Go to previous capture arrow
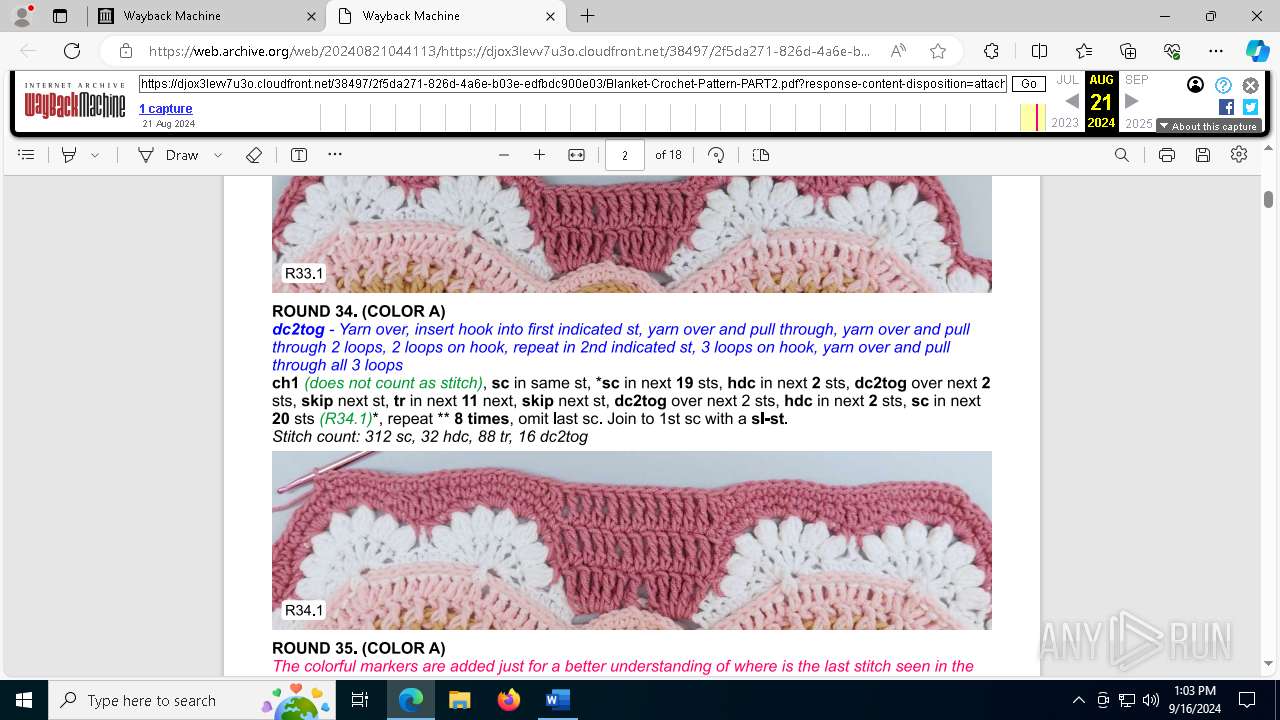1280x720 pixels. (x=1072, y=101)
